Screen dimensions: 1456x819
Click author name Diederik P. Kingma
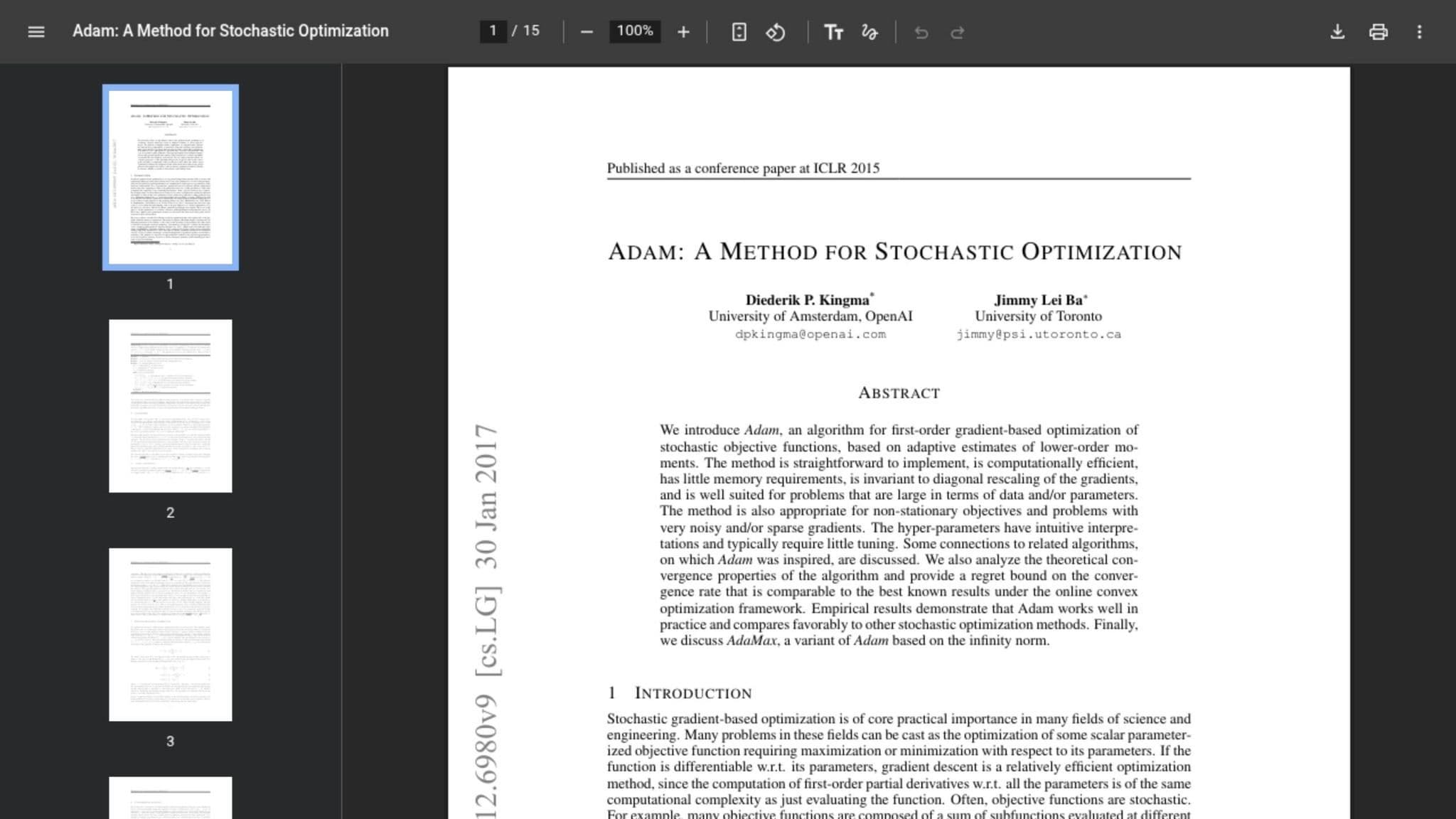pos(808,300)
